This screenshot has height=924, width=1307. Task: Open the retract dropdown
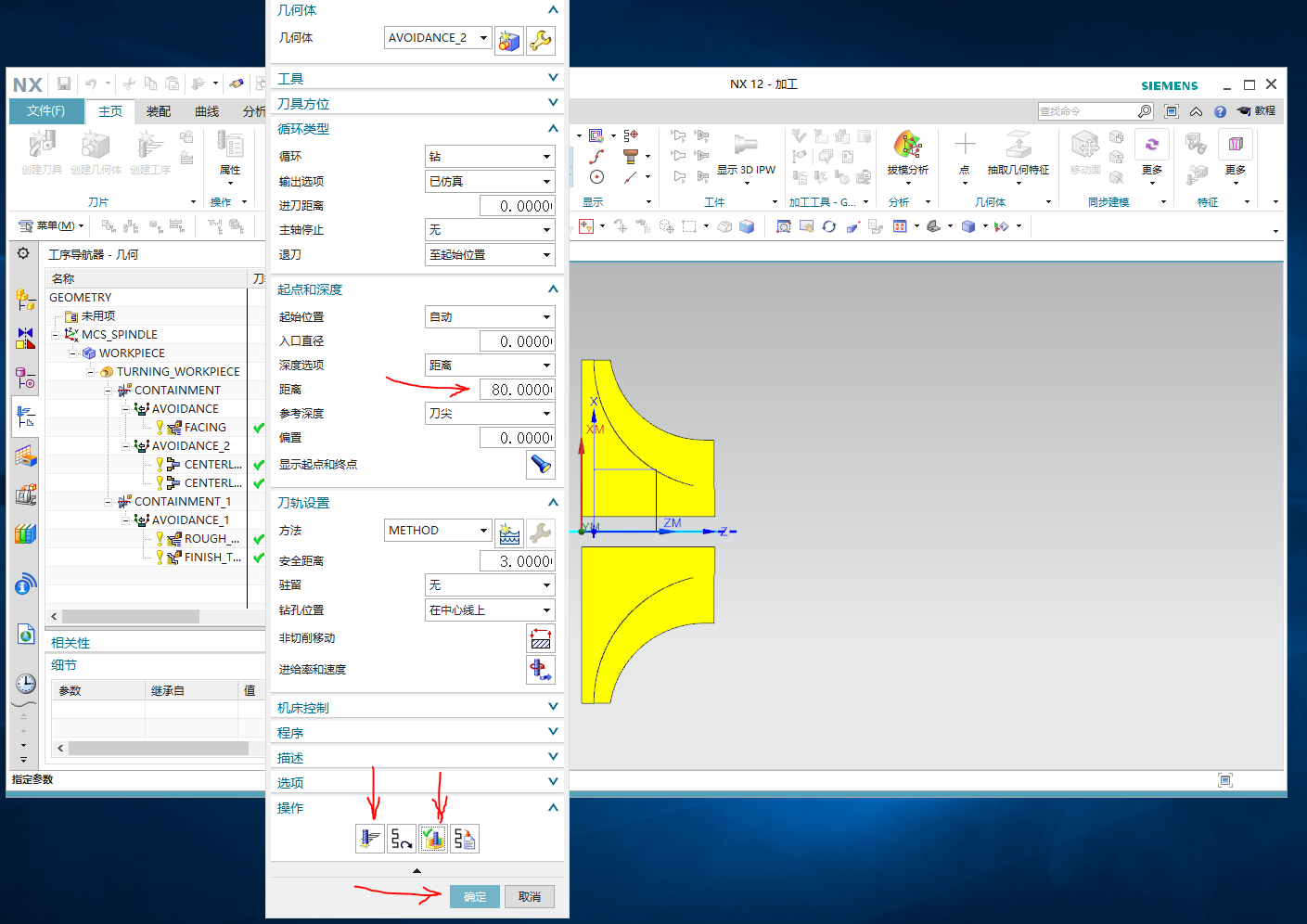pyautogui.click(x=490, y=255)
